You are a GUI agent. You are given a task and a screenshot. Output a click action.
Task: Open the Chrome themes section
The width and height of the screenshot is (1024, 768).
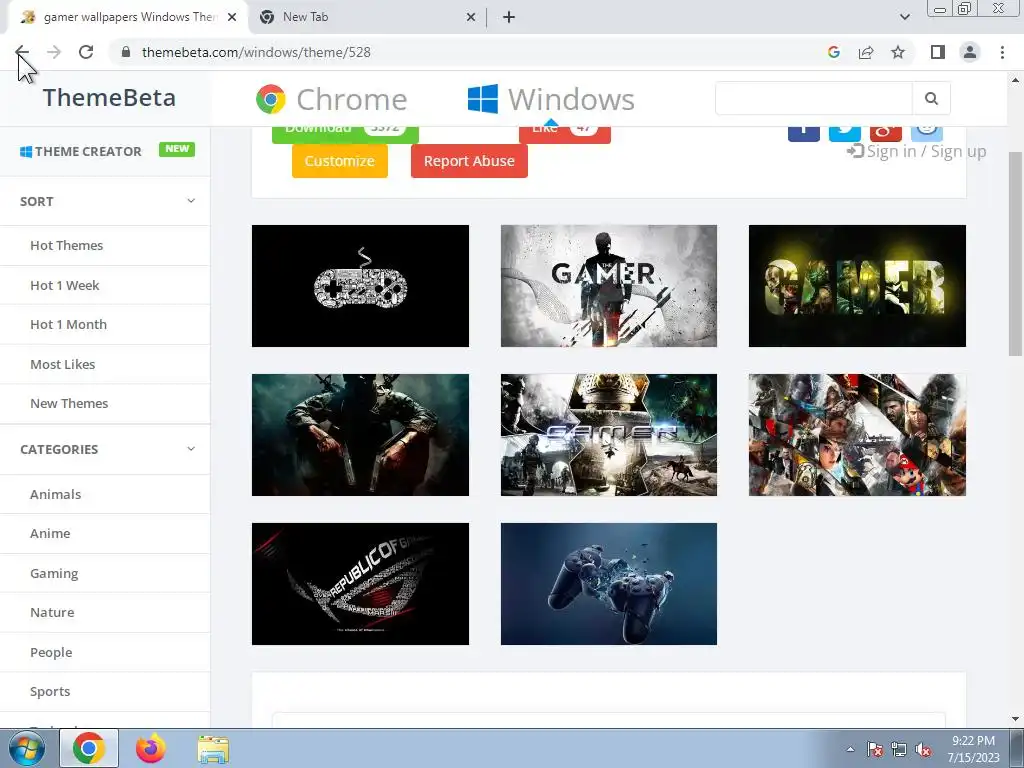point(331,99)
